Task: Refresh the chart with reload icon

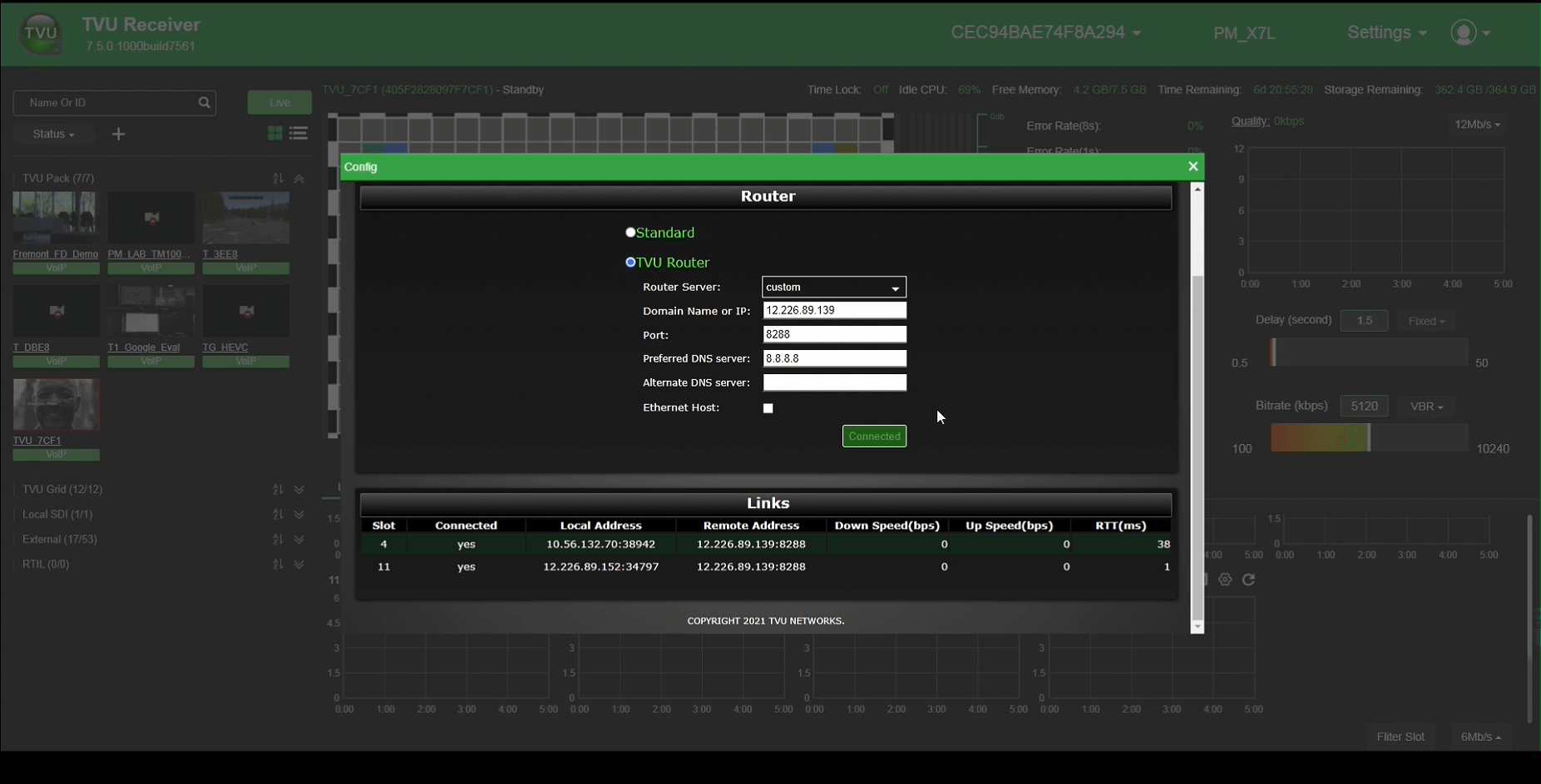Action: [x=1248, y=579]
